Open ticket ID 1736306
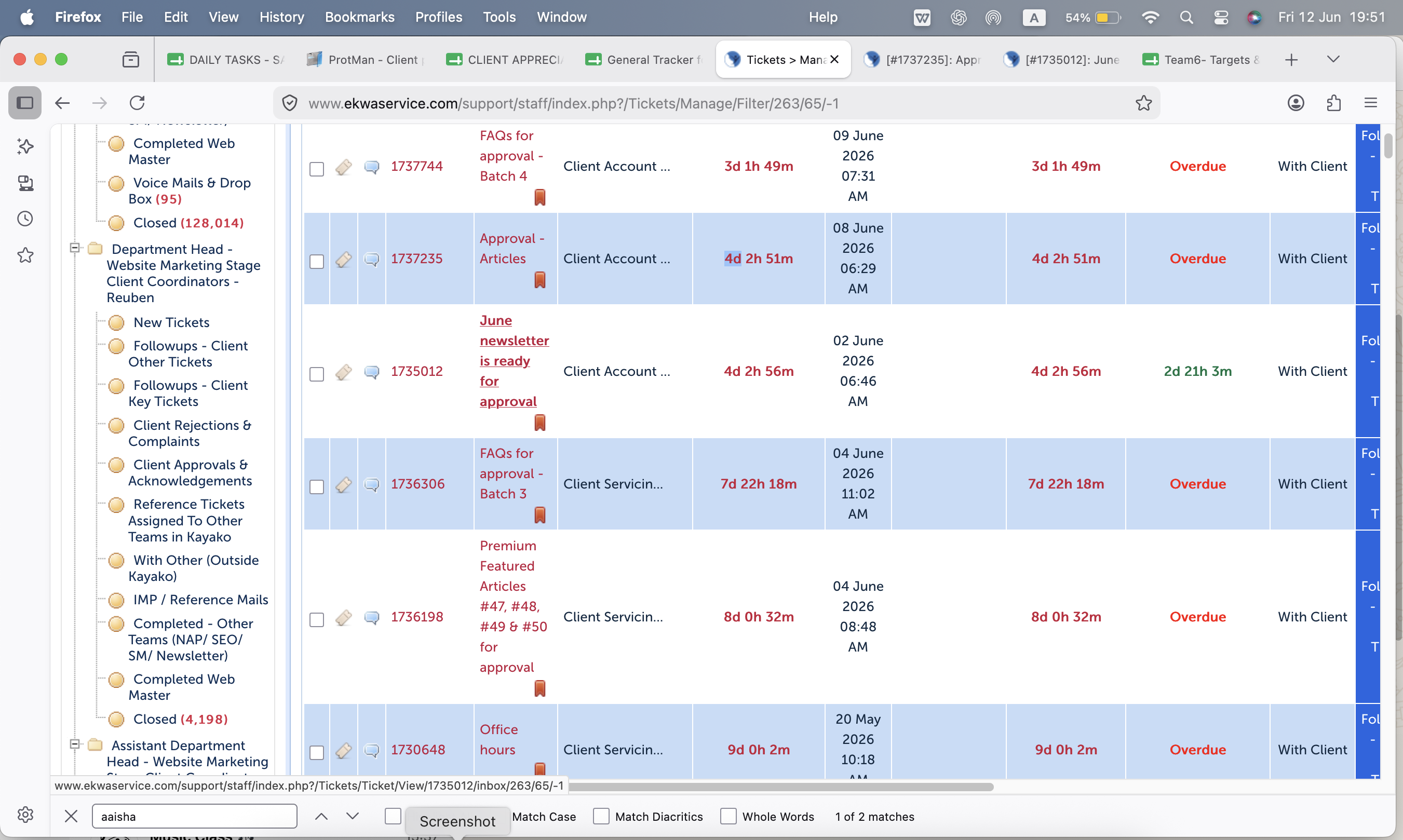The image size is (1403, 840). (x=417, y=484)
